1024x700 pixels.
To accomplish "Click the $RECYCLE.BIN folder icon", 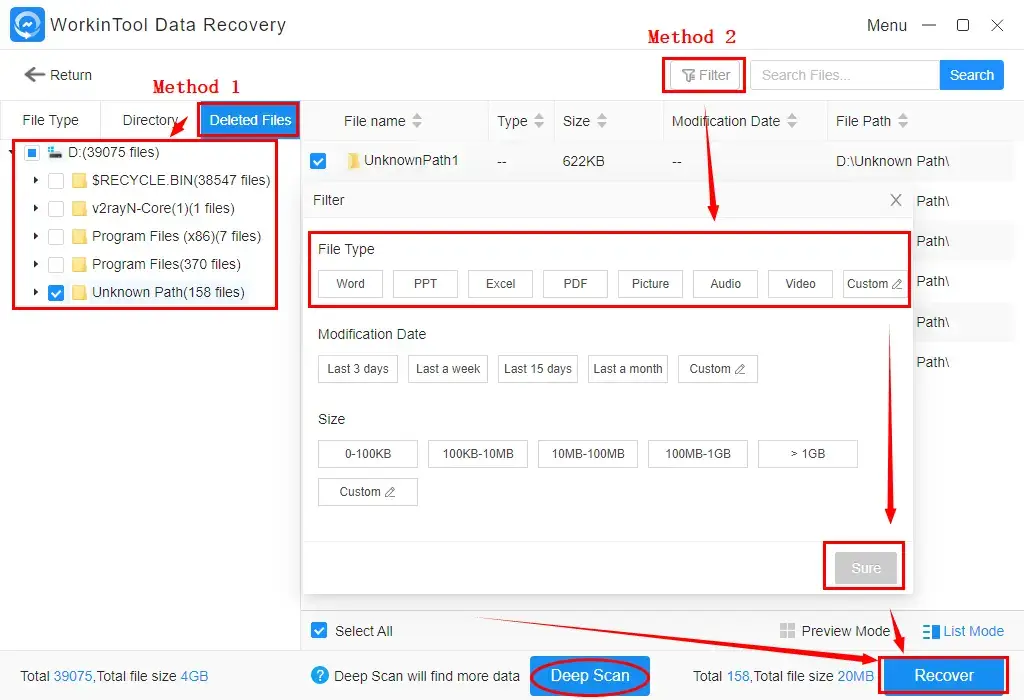I will pyautogui.click(x=79, y=180).
